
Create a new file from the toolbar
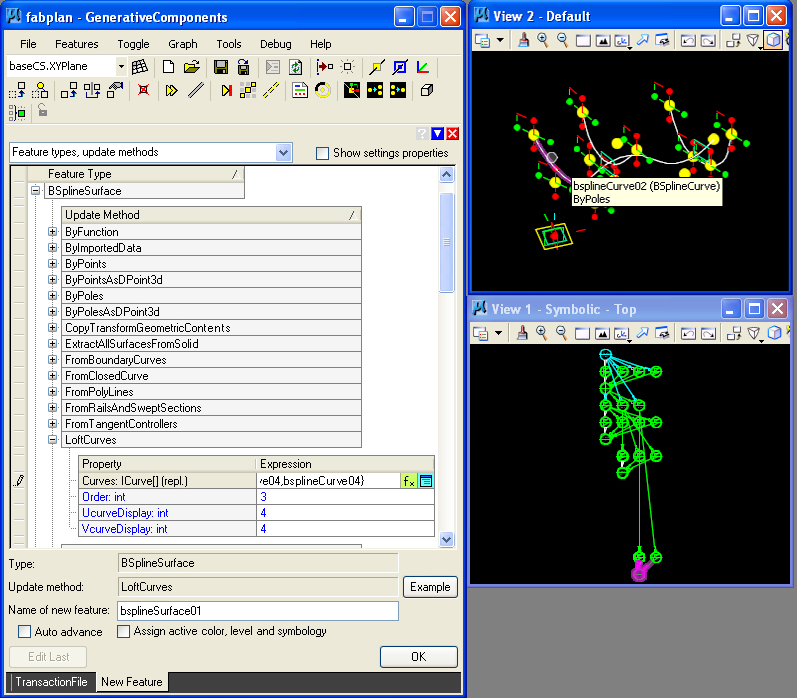click(x=168, y=67)
